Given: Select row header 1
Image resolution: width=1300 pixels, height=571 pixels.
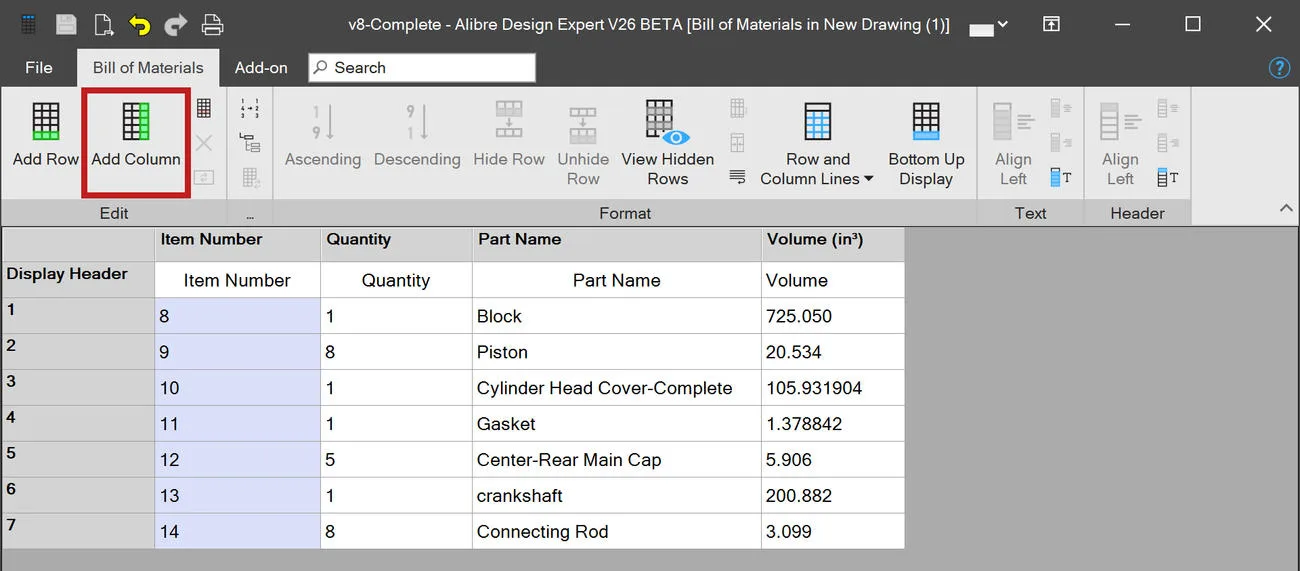Looking at the screenshot, I should 78,316.
